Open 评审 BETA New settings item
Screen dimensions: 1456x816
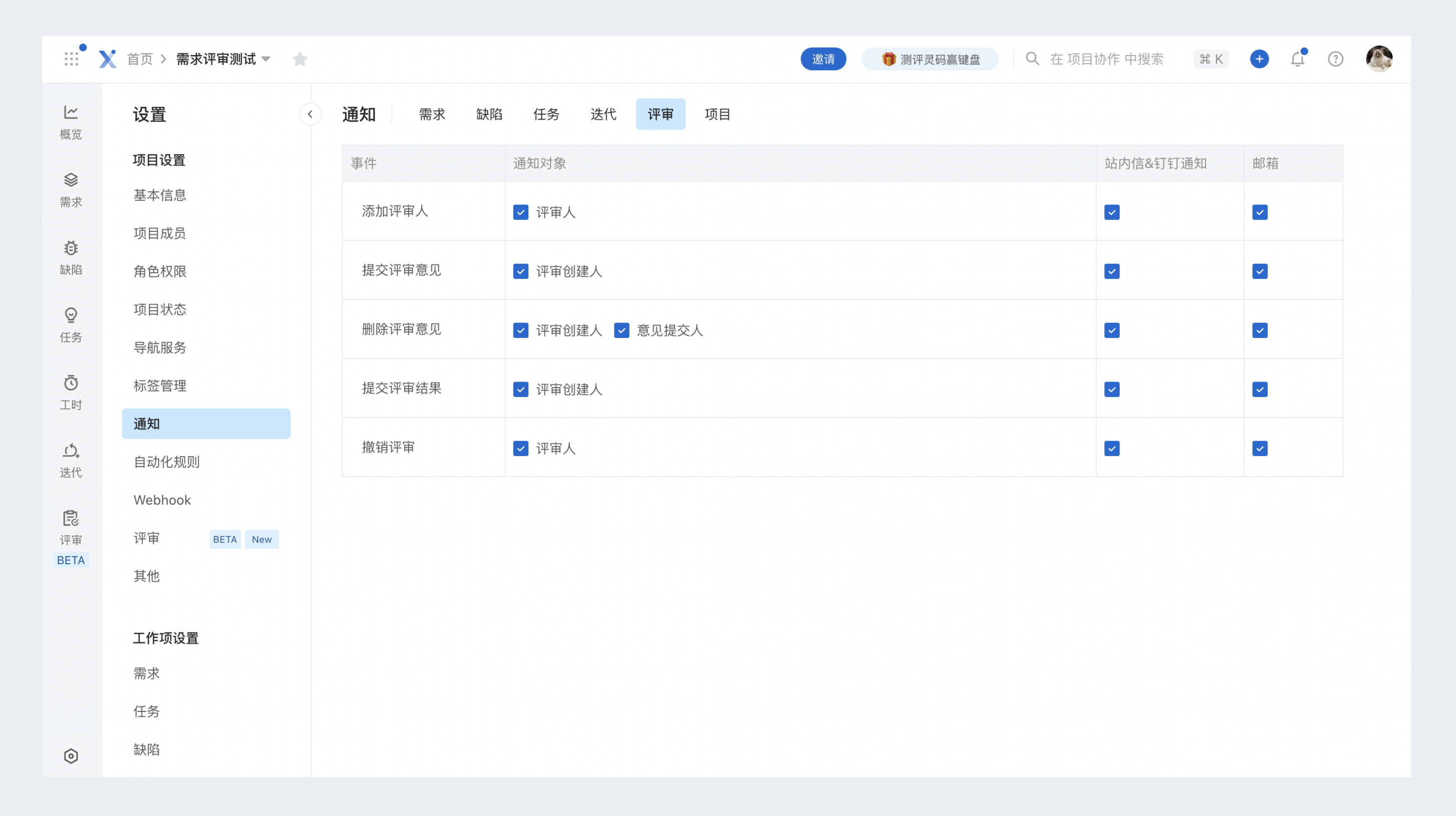[x=206, y=538]
